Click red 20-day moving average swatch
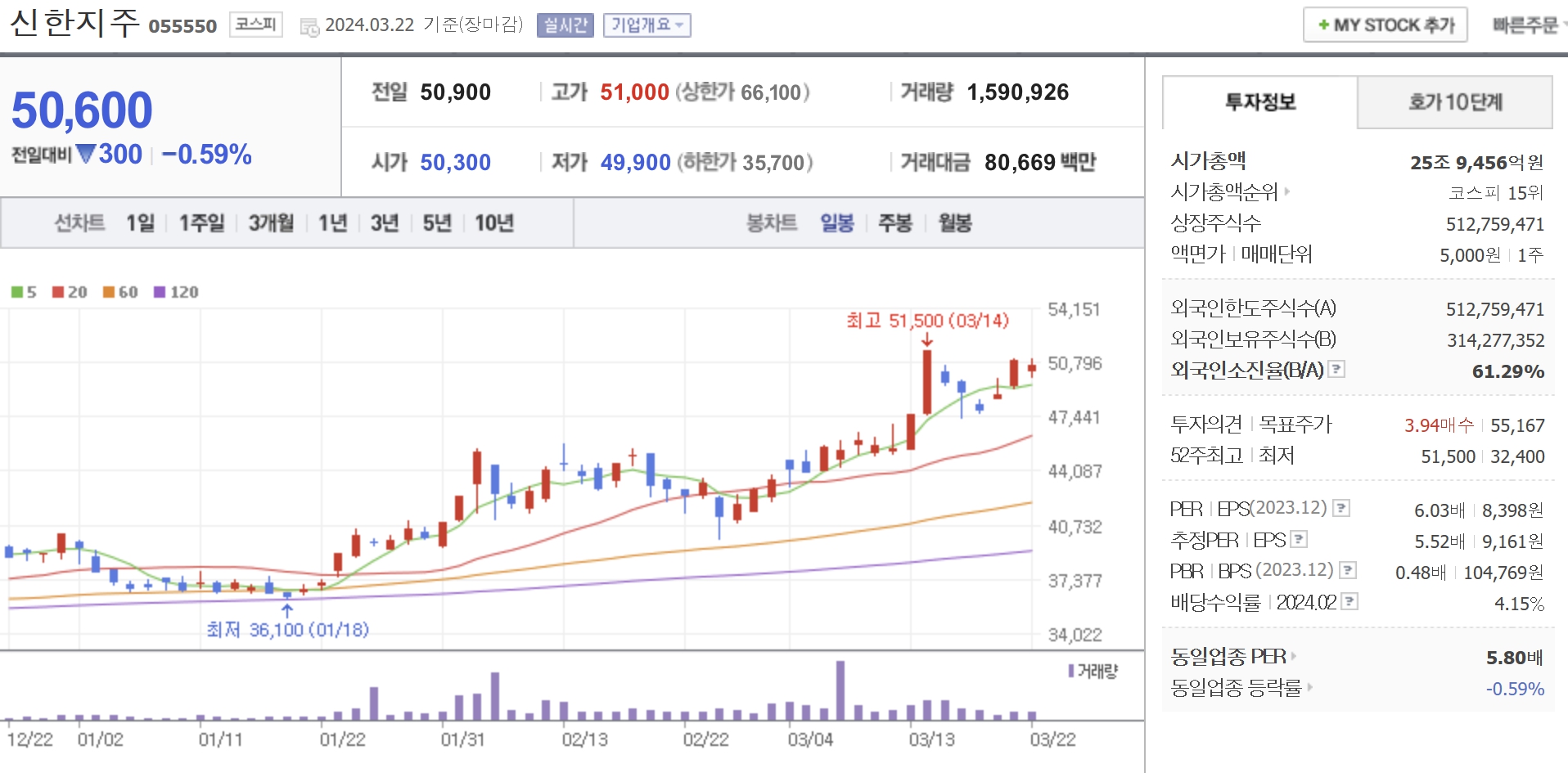Viewport: 1568px width, 773px height. coord(58,292)
